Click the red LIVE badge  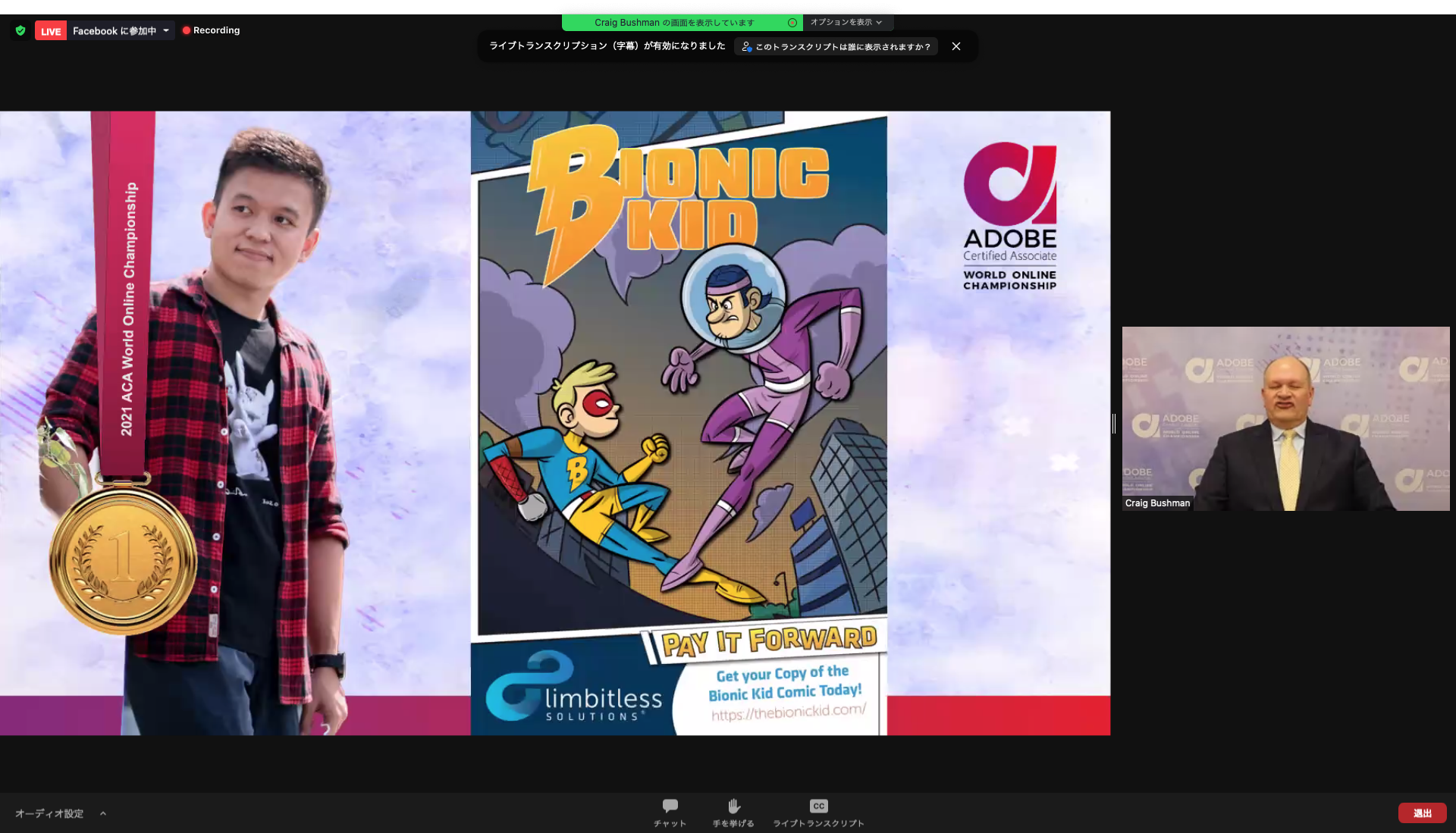[x=51, y=31]
